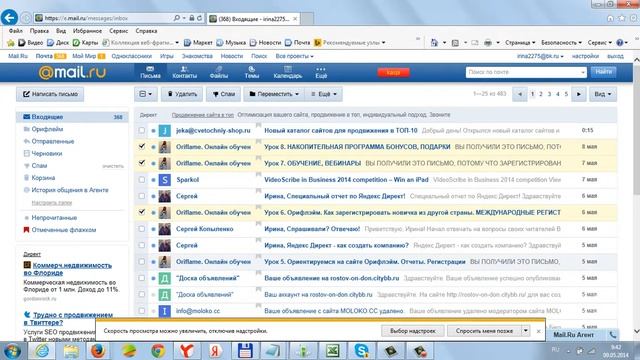Click the Удалить button
640x360 pixels.
pyautogui.click(x=182, y=94)
